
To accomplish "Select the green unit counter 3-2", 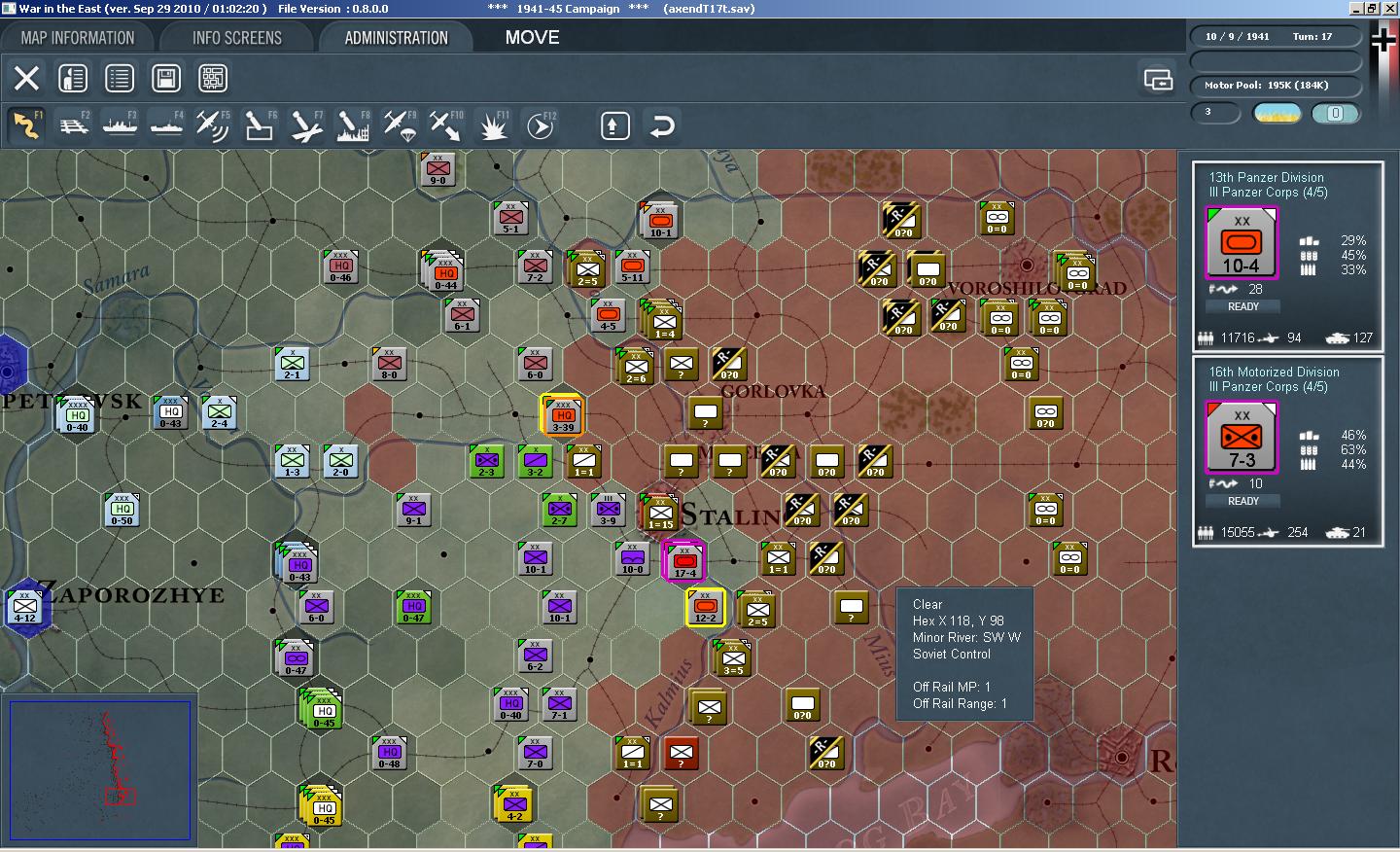I will click(535, 461).
